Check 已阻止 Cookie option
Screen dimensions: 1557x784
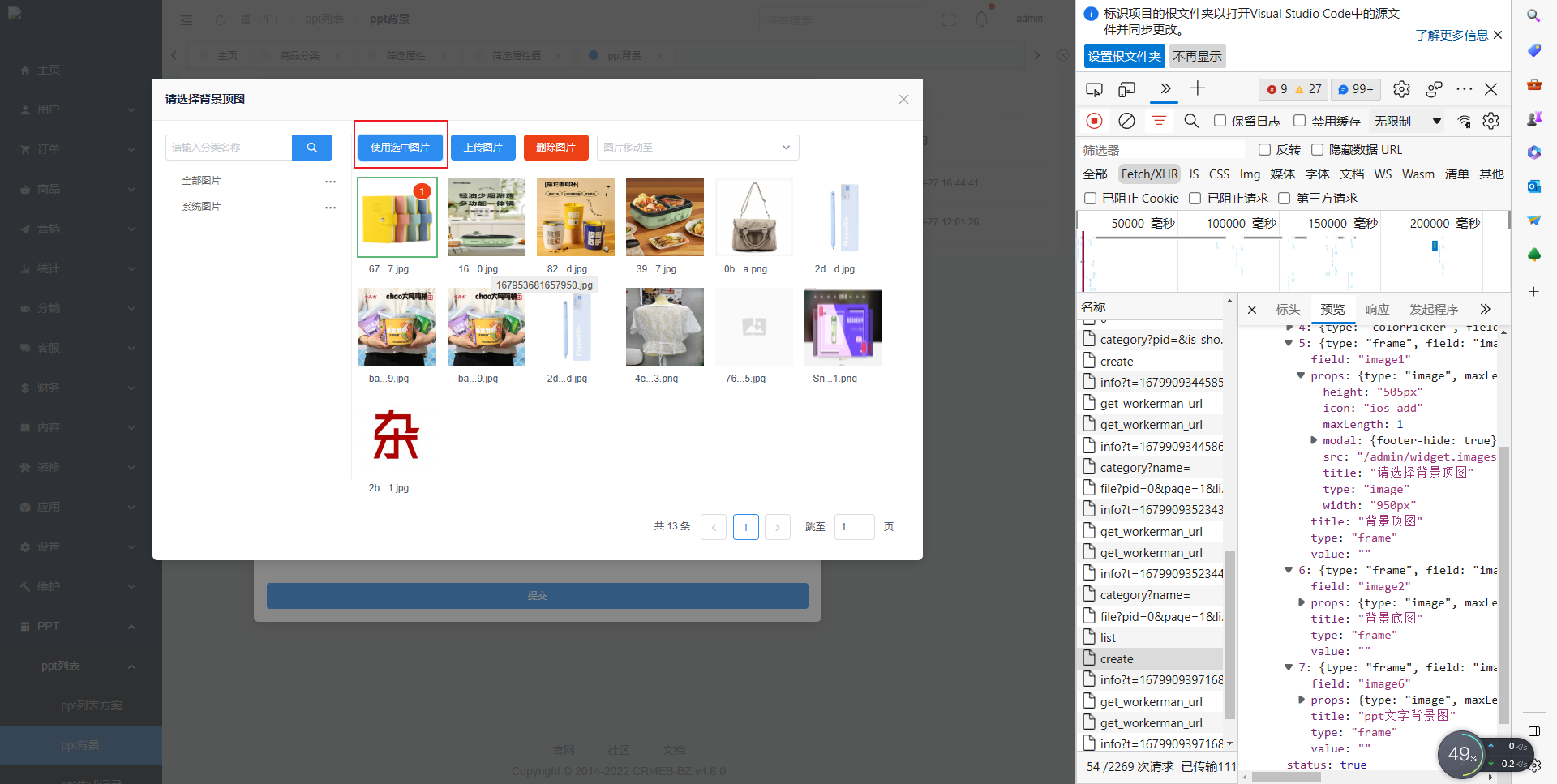click(1090, 198)
